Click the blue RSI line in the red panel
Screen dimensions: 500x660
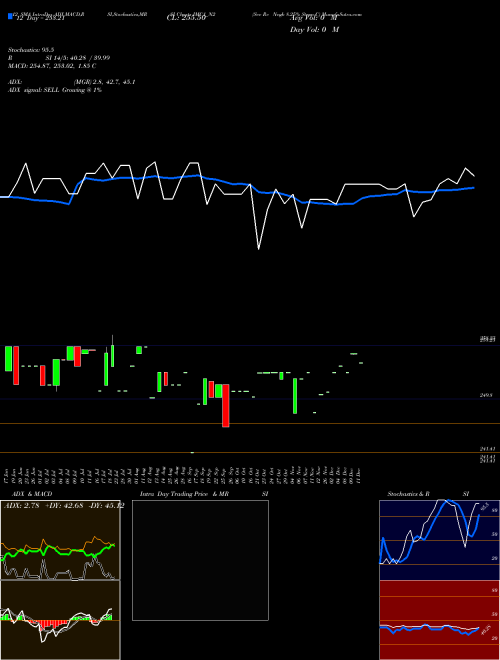point(429,629)
